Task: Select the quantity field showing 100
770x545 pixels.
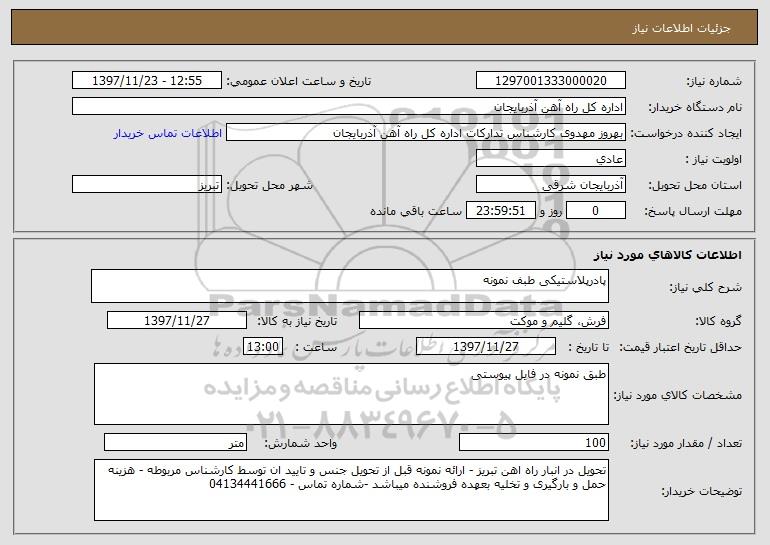Action: (x=534, y=442)
